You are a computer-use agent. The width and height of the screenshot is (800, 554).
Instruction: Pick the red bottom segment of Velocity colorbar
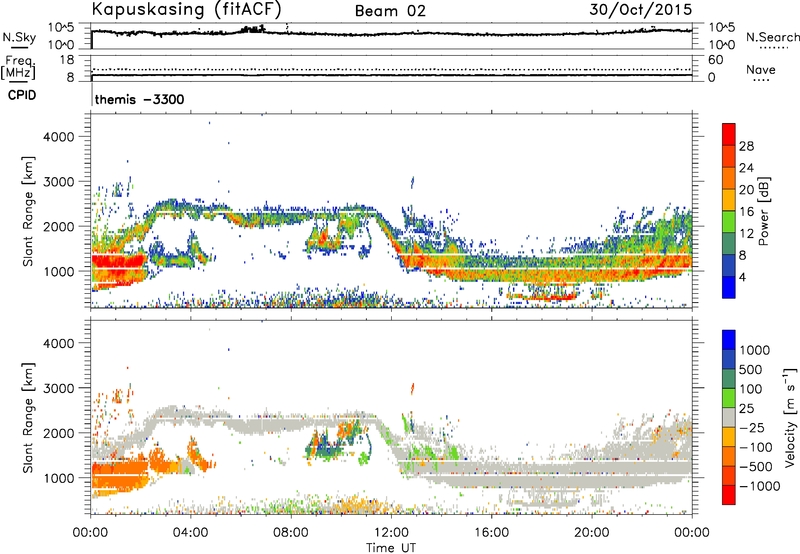pos(729,495)
